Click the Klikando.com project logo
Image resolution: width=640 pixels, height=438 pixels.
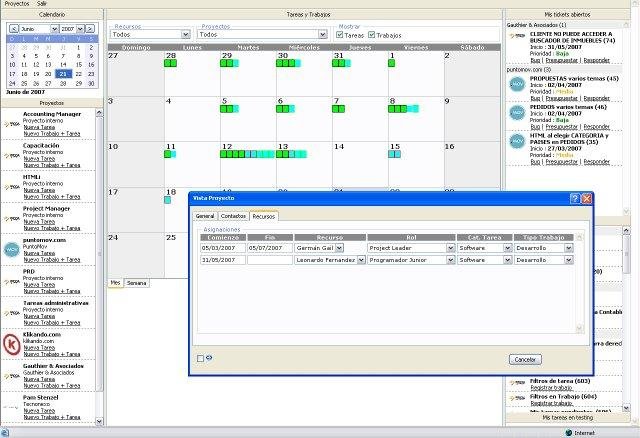[11, 345]
